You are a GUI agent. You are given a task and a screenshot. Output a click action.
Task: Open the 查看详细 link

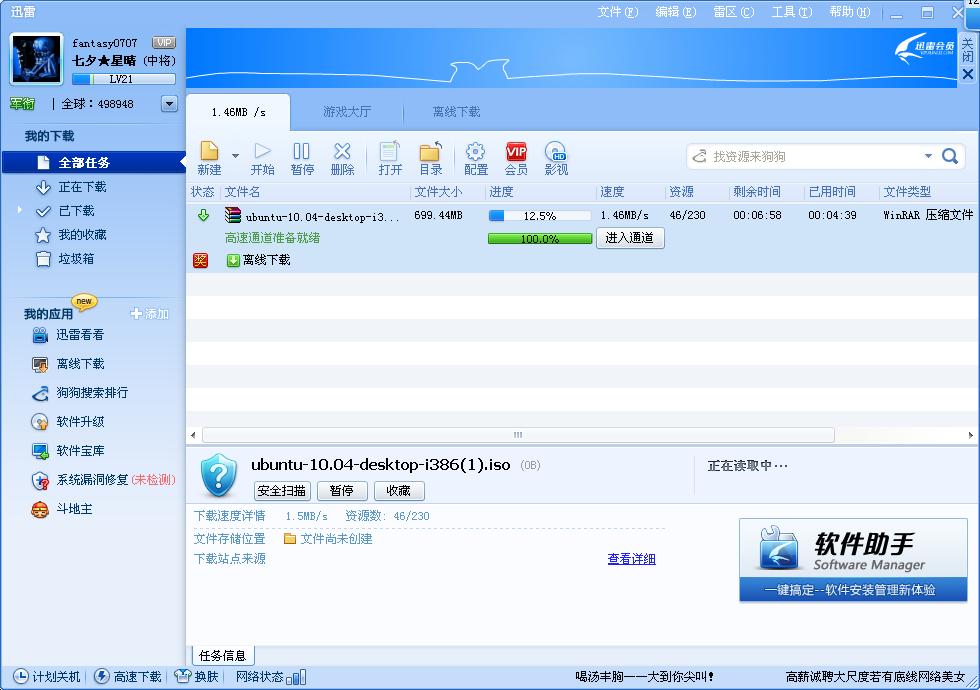(631, 559)
